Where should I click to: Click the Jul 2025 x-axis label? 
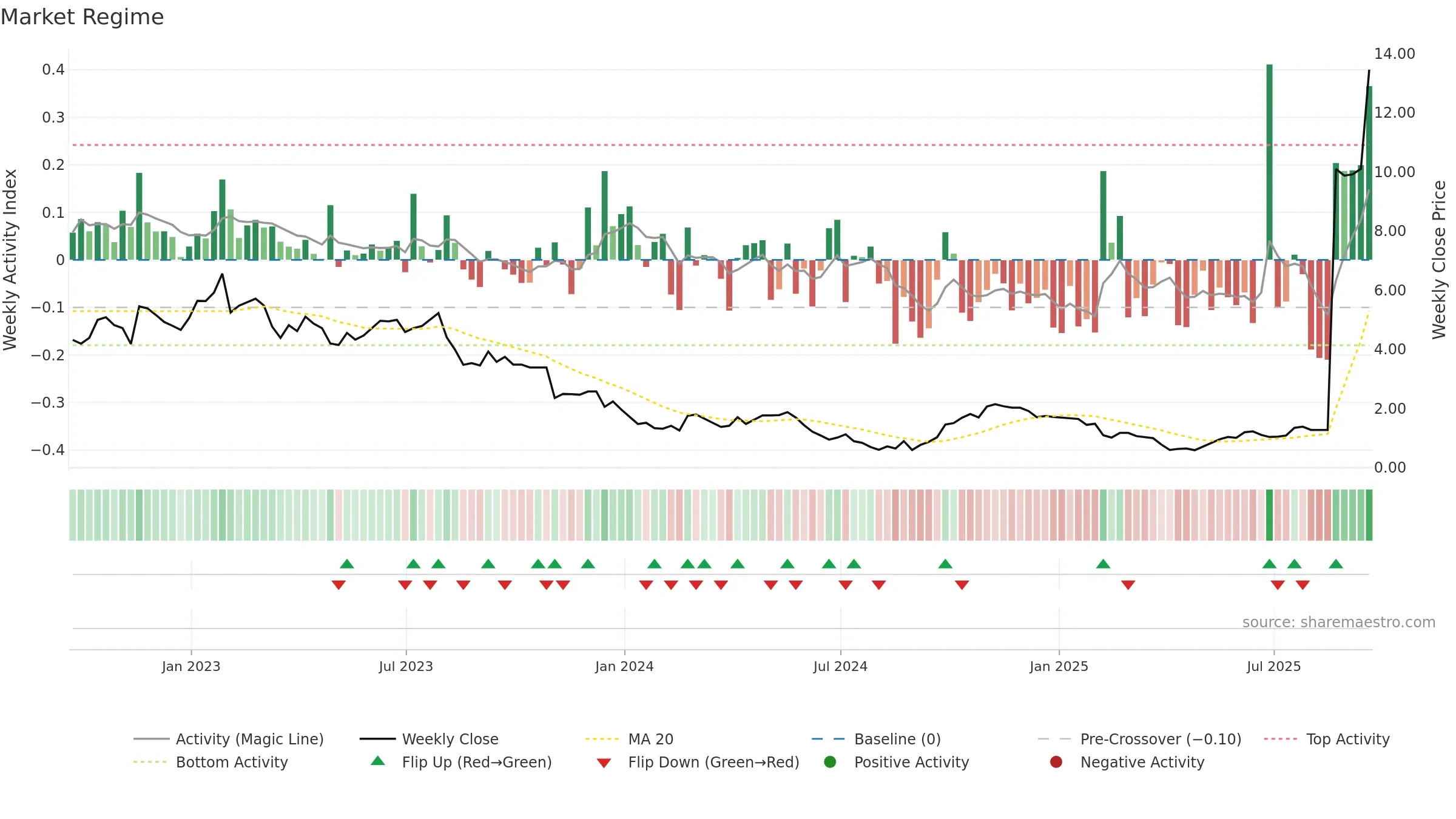point(1273,666)
